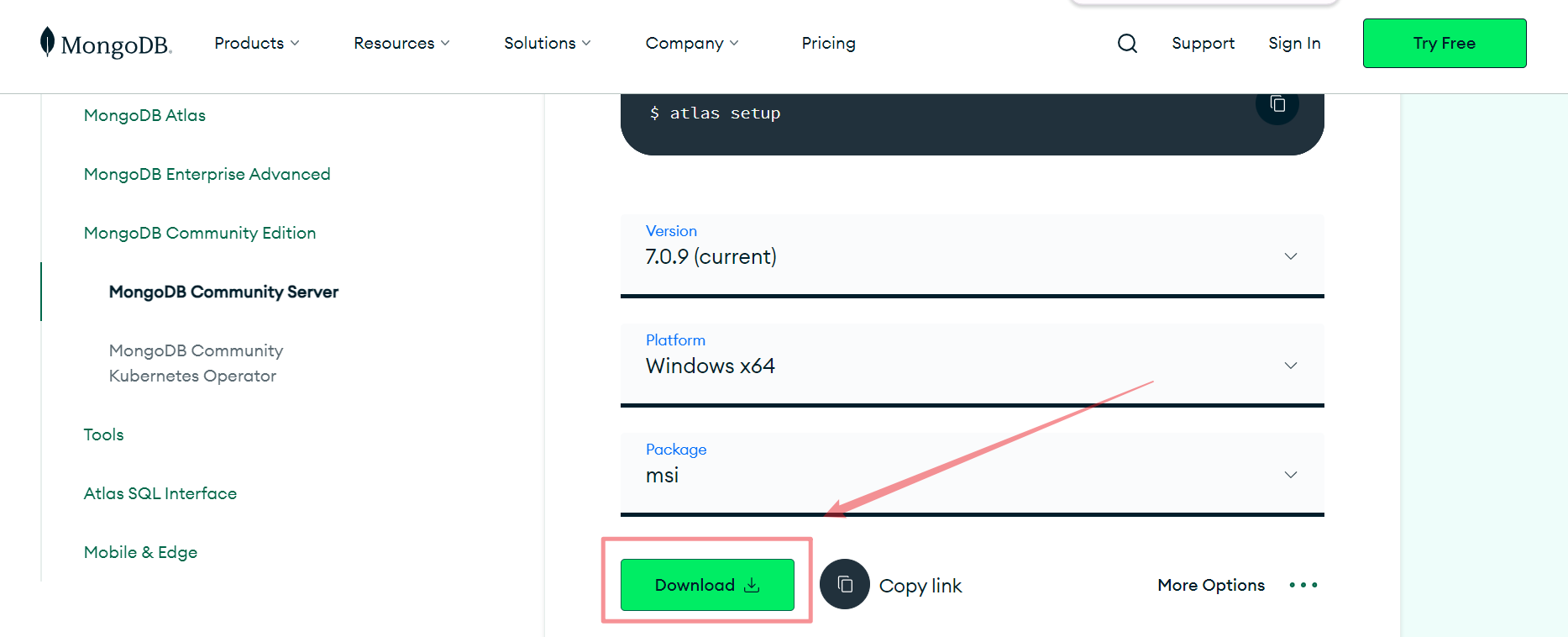This screenshot has width=1568, height=637.
Task: Open the Resources menu
Action: coord(401,43)
